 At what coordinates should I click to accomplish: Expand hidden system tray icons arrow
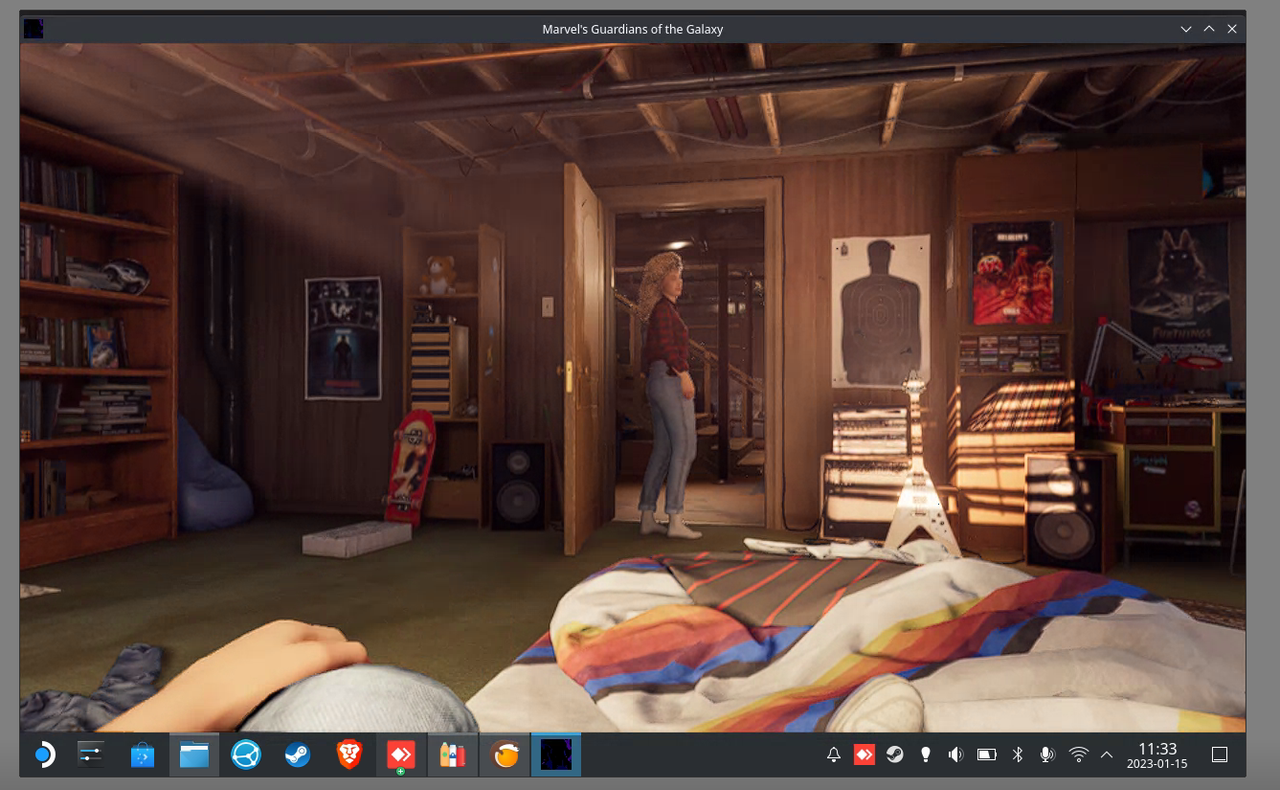point(1106,755)
